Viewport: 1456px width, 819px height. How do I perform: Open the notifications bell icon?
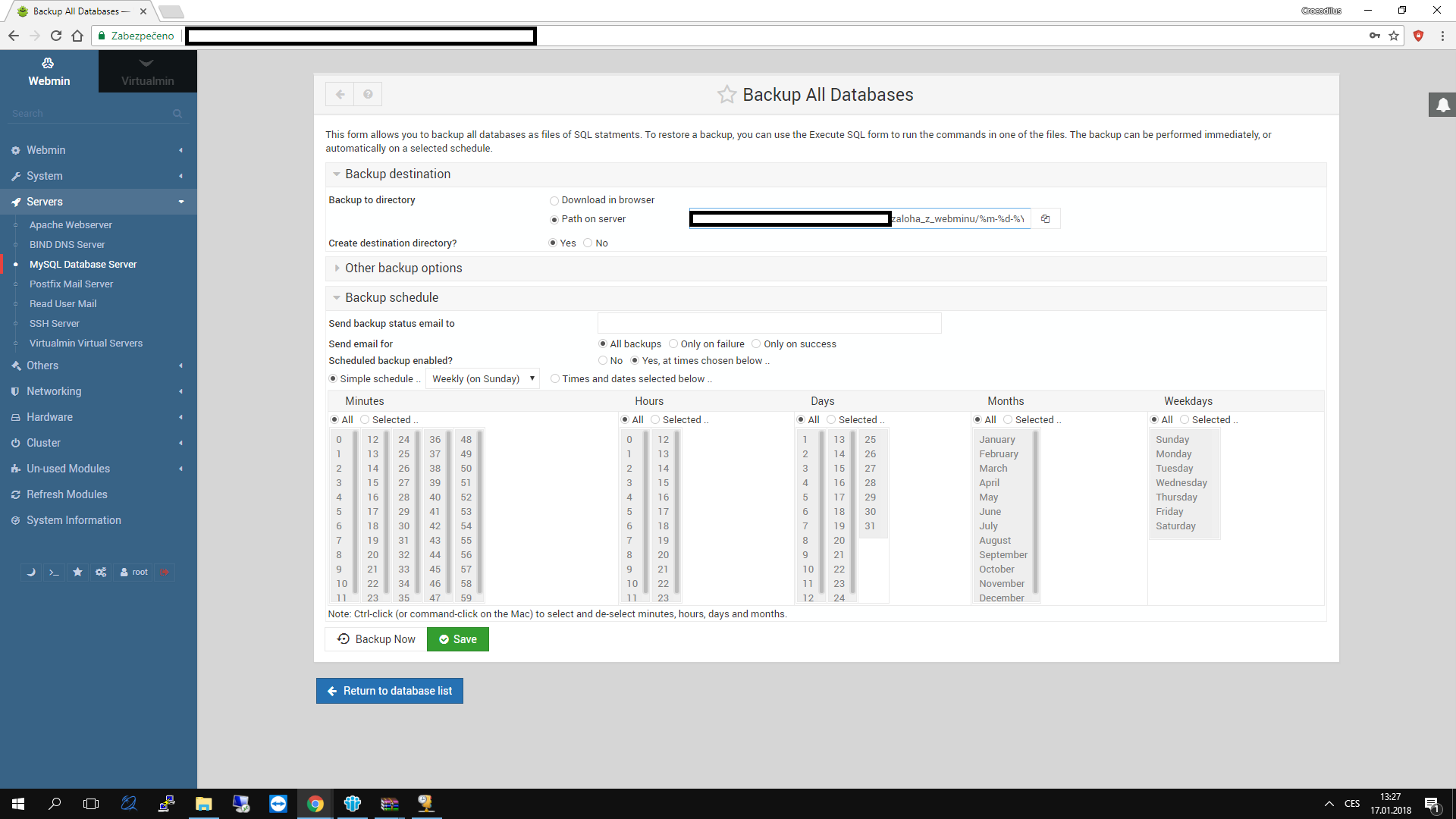click(1442, 105)
